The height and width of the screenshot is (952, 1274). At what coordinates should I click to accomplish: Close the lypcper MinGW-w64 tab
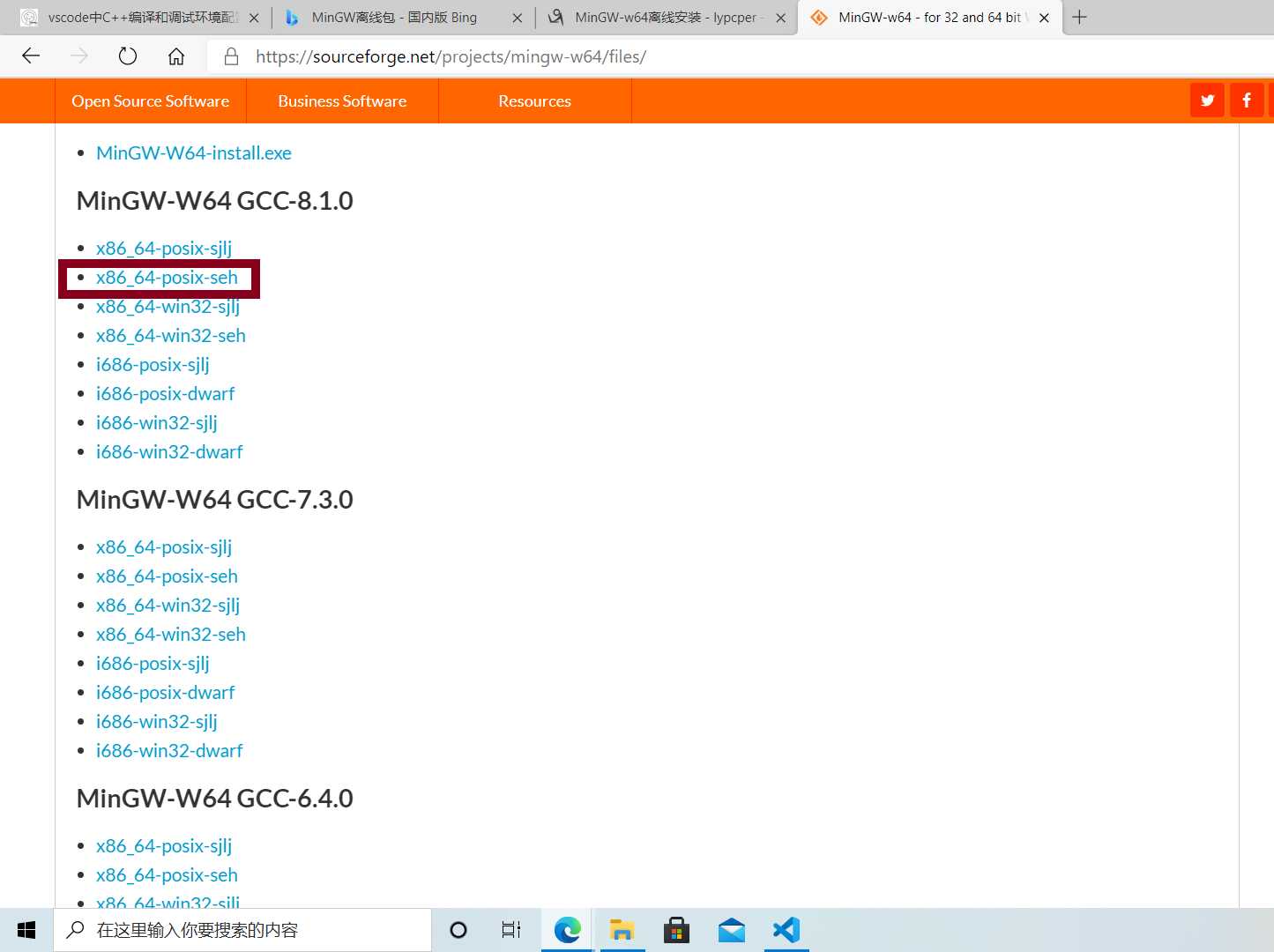[780, 18]
